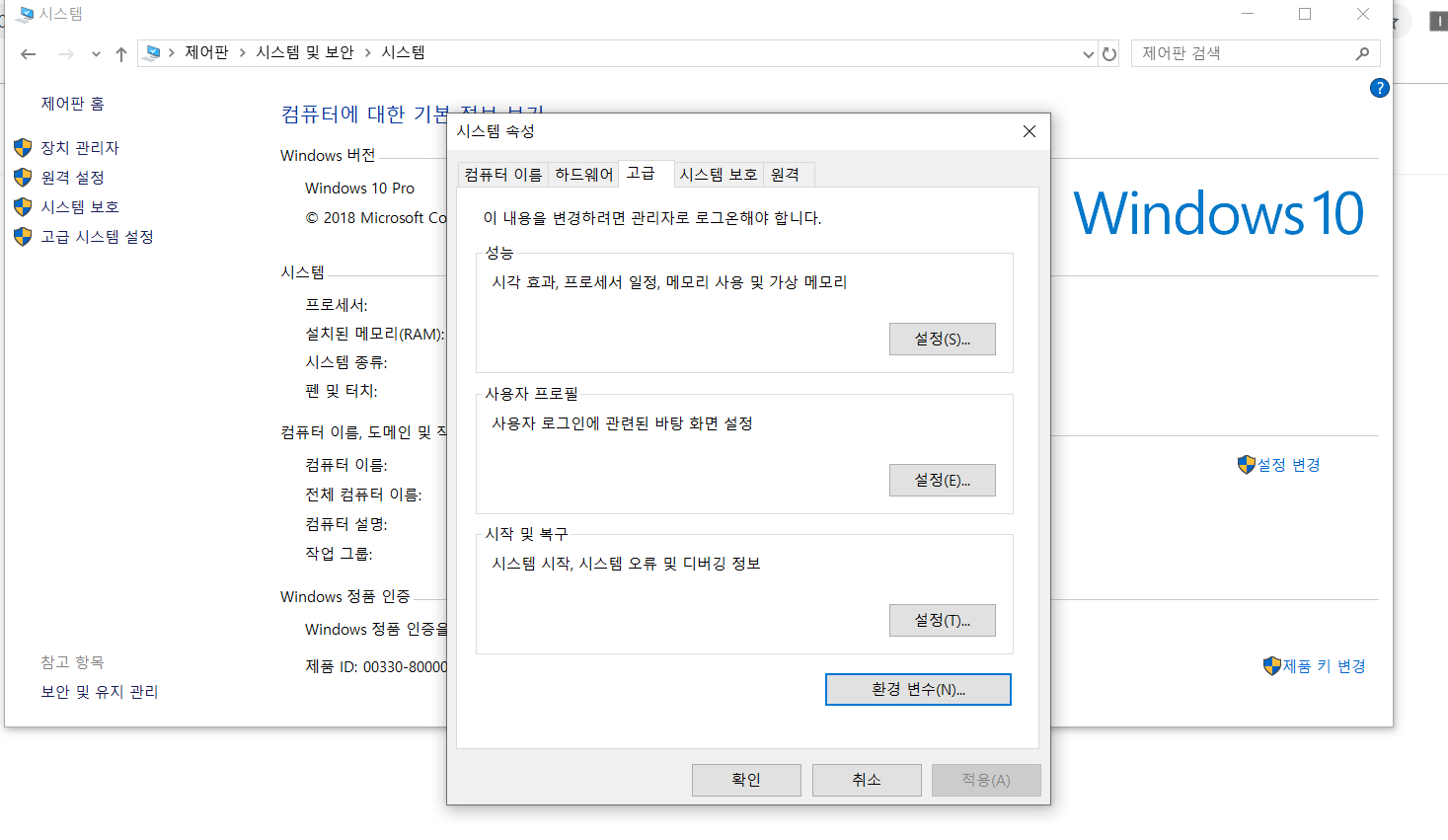Open 고급 시스템 설정 link
1448x840 pixels.
(97, 237)
